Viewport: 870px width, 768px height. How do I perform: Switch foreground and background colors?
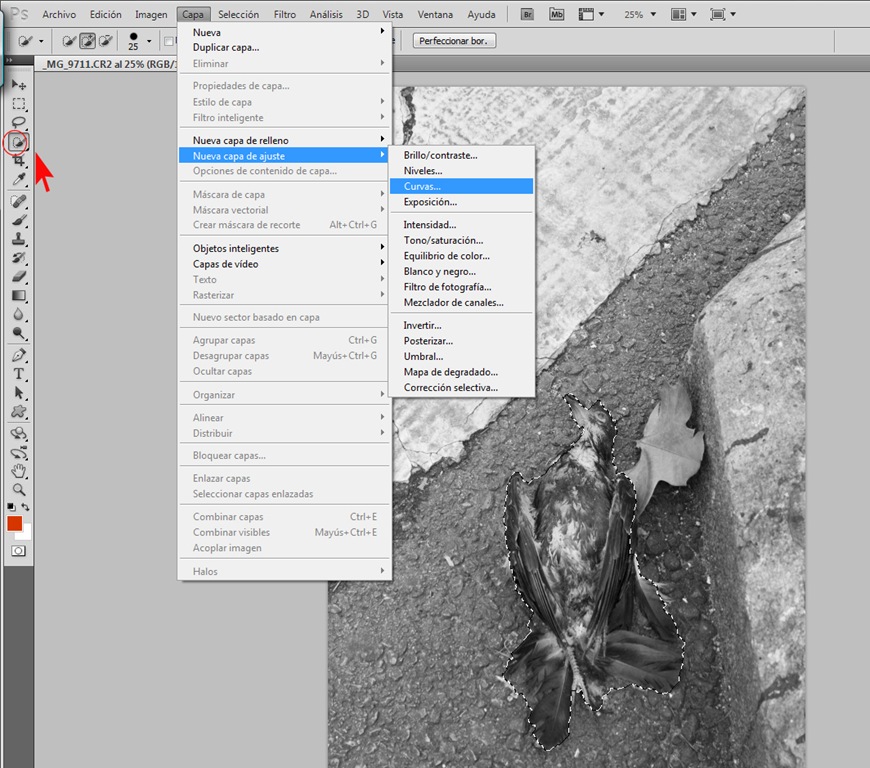click(x=25, y=507)
